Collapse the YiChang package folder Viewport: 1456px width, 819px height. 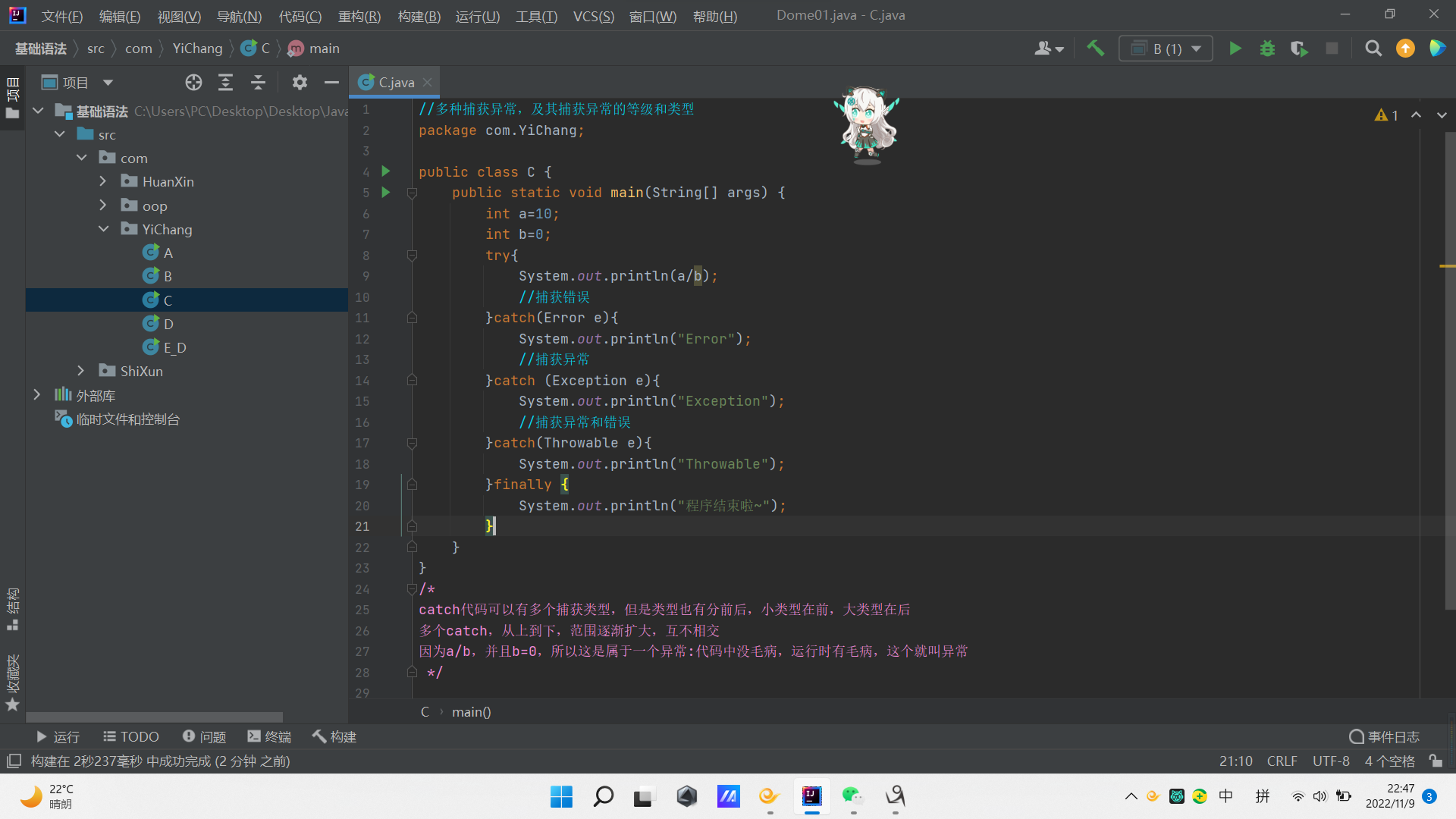(x=103, y=229)
